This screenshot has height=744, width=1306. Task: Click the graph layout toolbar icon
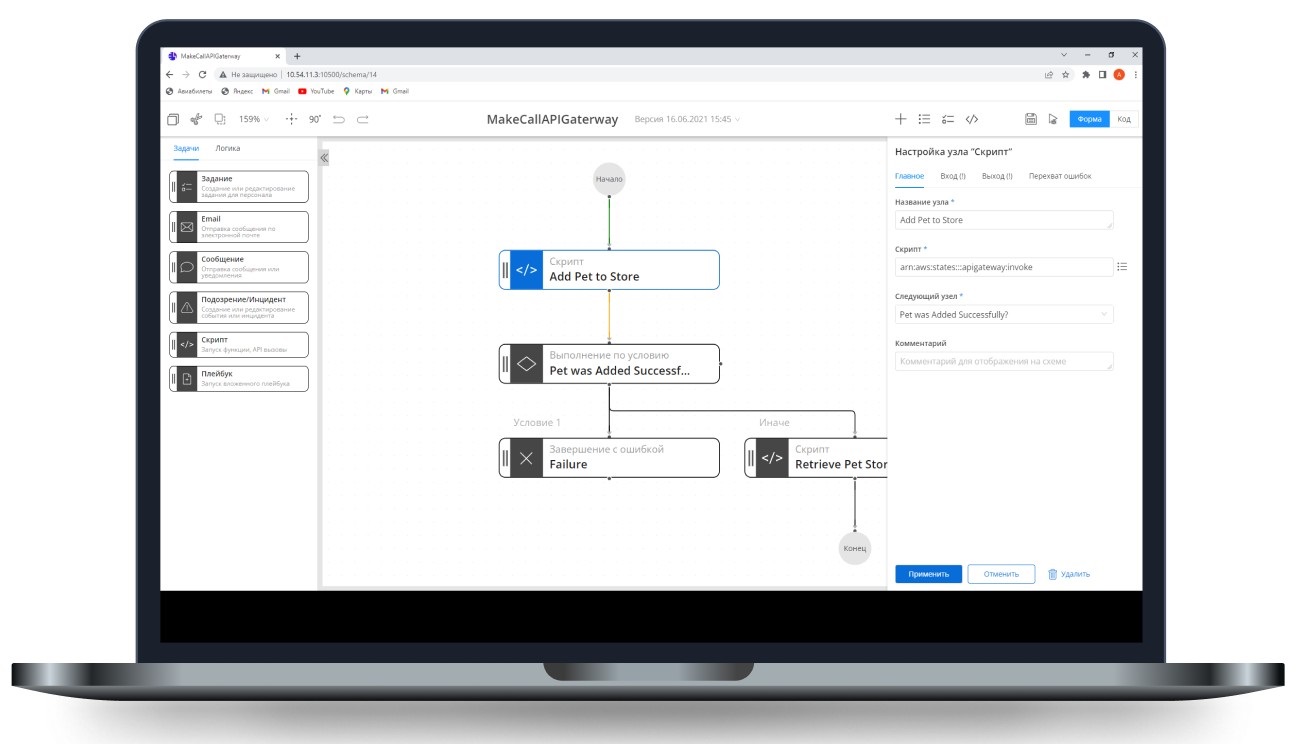[x=196, y=119]
